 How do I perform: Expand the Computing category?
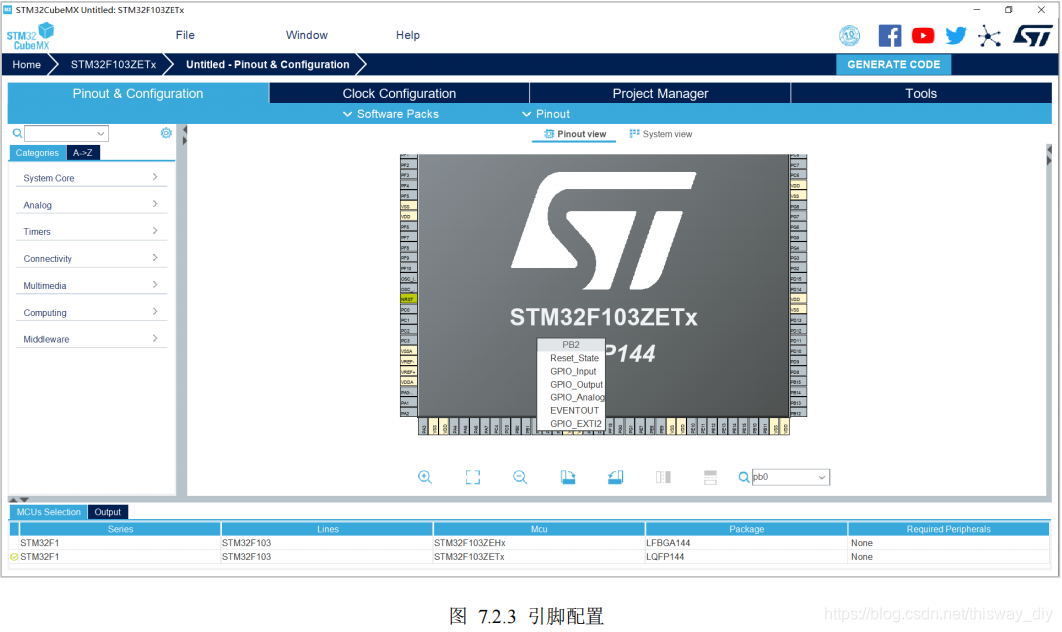(91, 312)
